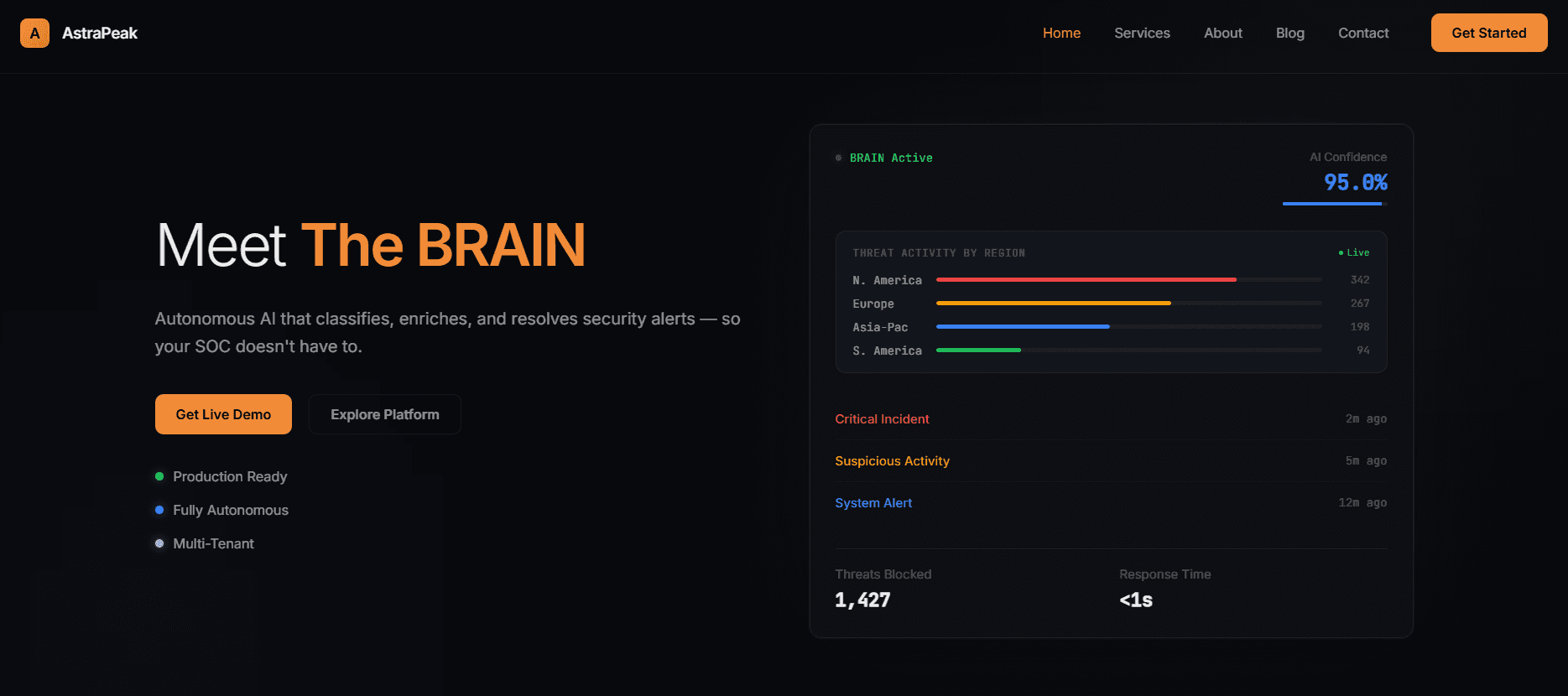This screenshot has width=1568, height=696.
Task: Click the Explore Platform button
Action: click(x=385, y=414)
